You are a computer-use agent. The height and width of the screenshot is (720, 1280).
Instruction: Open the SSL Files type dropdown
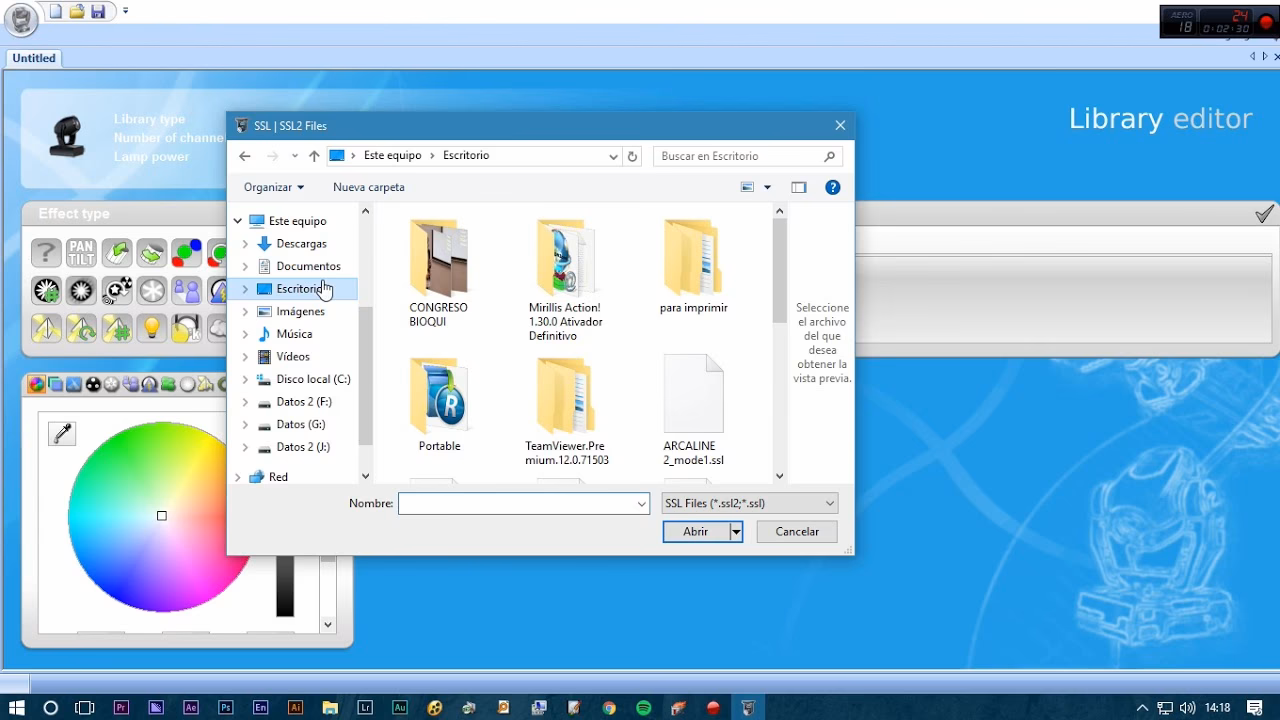coord(749,504)
